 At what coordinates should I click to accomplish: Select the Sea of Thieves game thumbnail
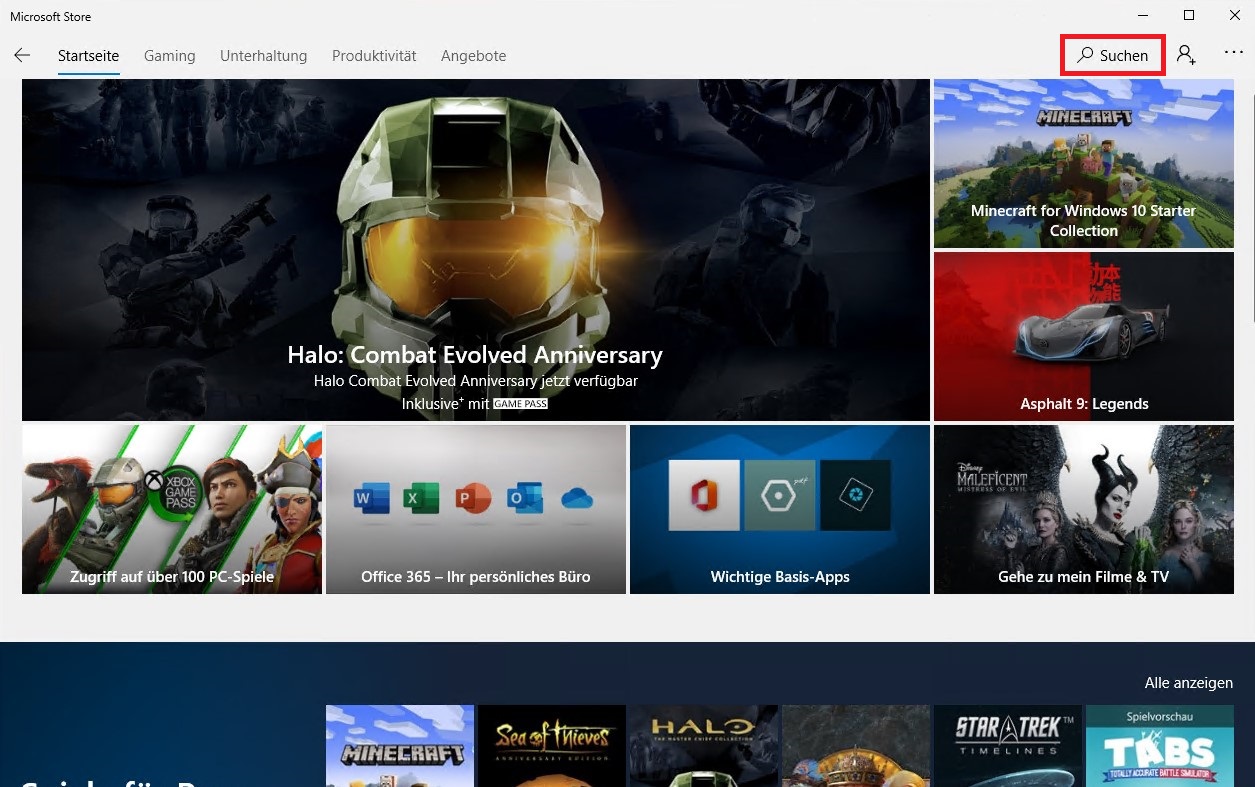click(551, 746)
